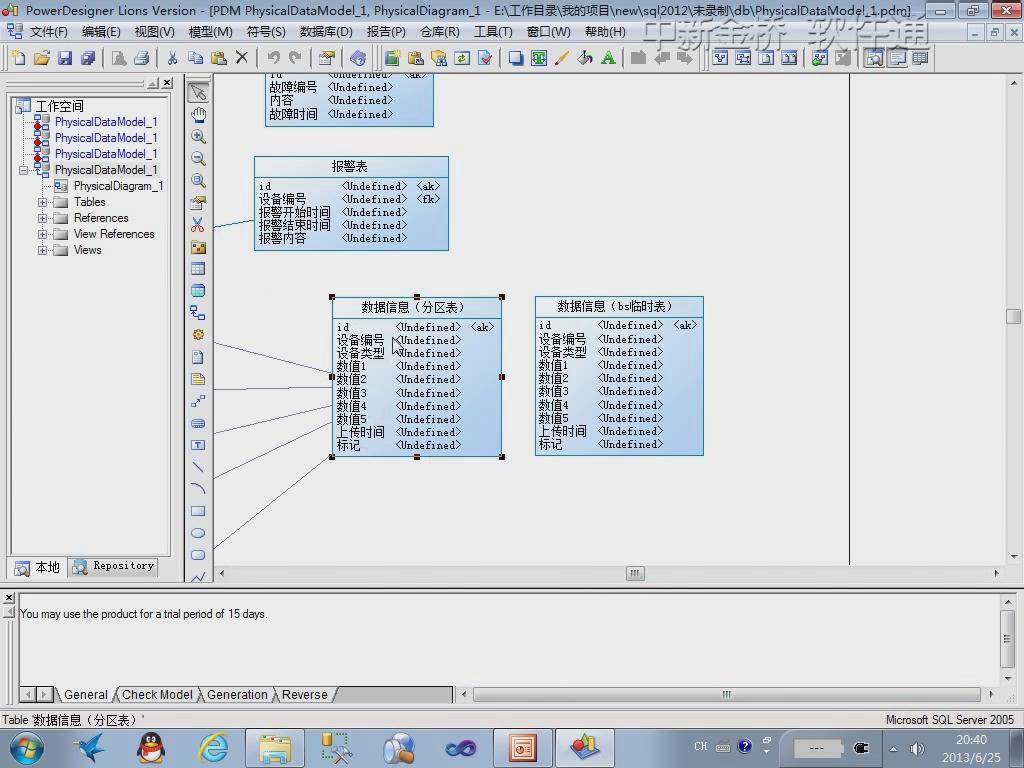
Task: Expand the Views folder
Action: coord(42,250)
